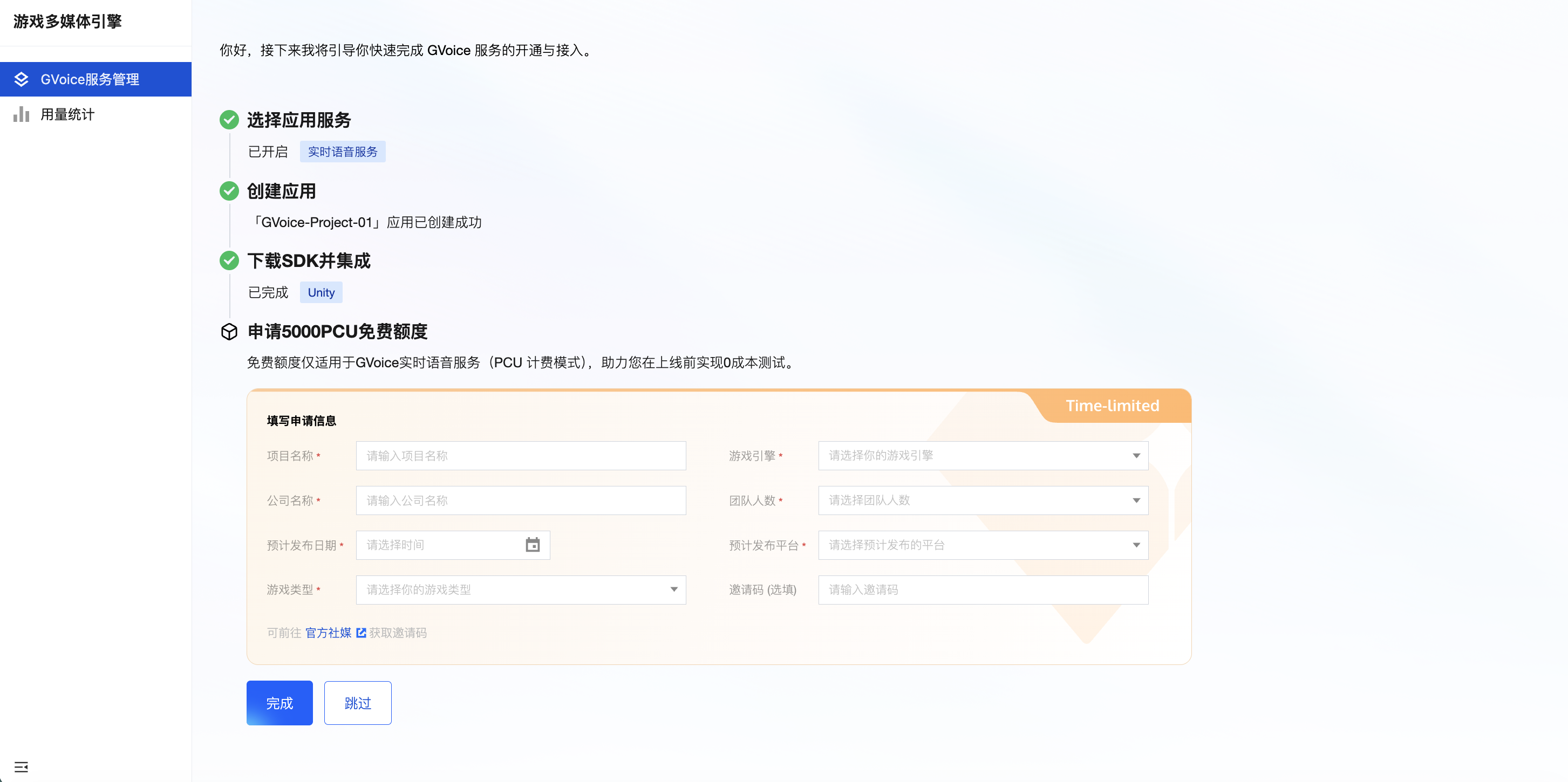Open the 官方社媒 link
1568x782 pixels.
[328, 633]
